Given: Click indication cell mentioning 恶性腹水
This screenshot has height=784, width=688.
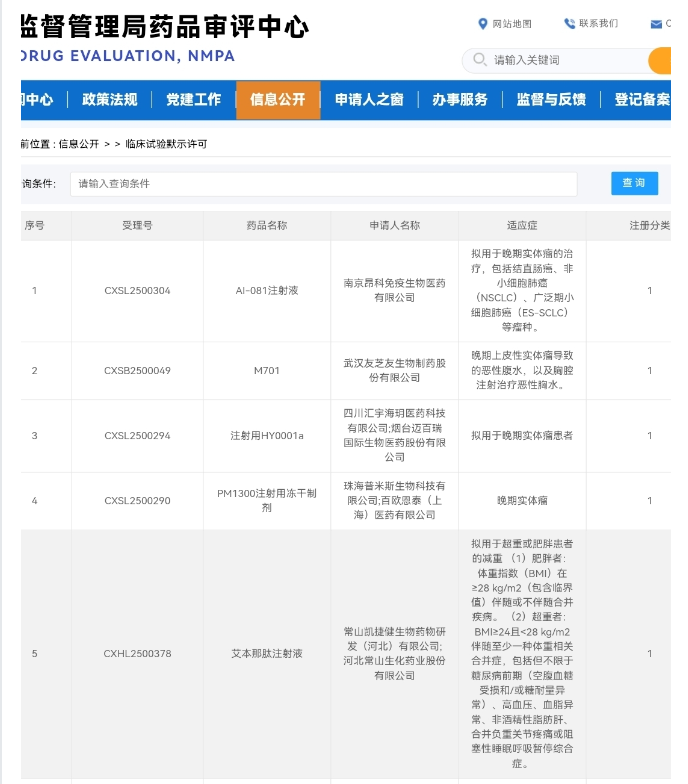Looking at the screenshot, I should (522, 370).
